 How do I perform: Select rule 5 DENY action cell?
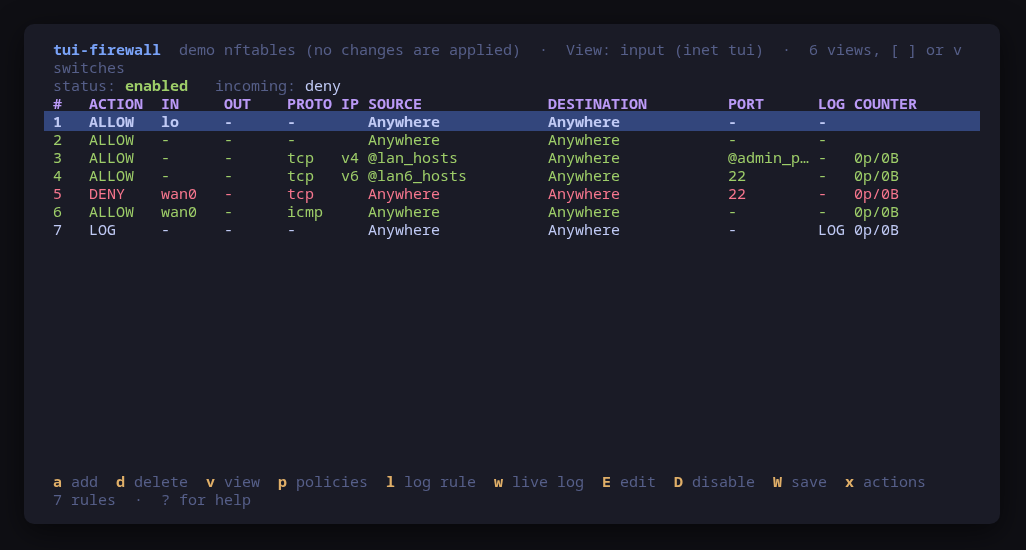(107, 194)
